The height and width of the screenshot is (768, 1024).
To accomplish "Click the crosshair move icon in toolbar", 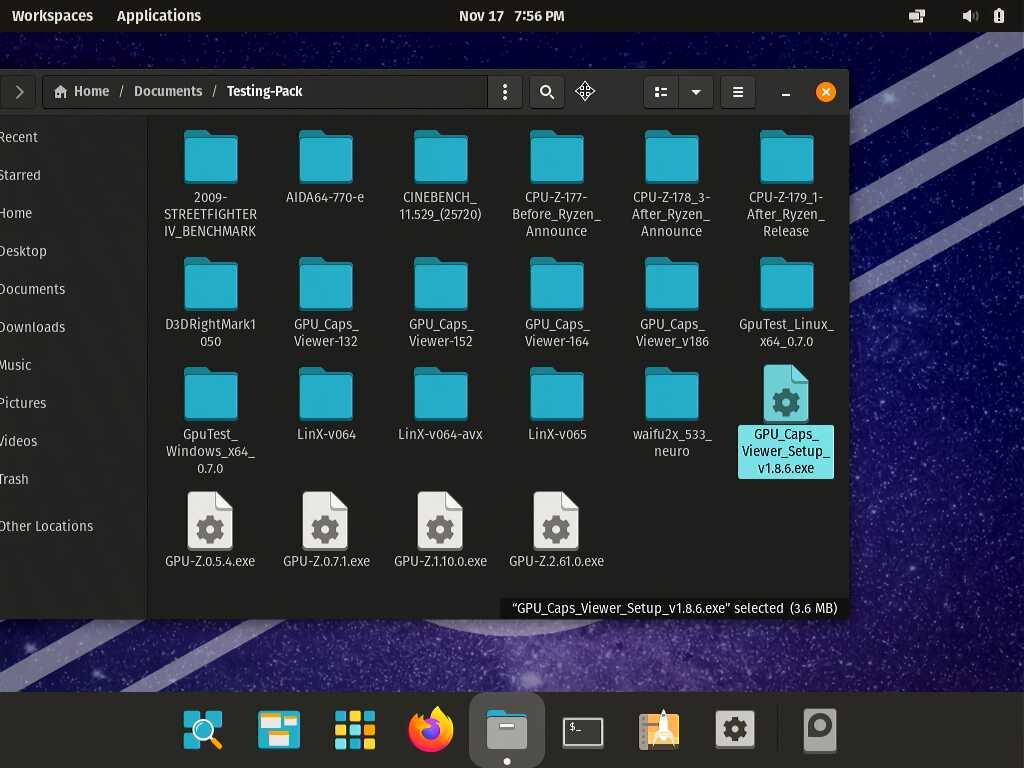I will 584,91.
